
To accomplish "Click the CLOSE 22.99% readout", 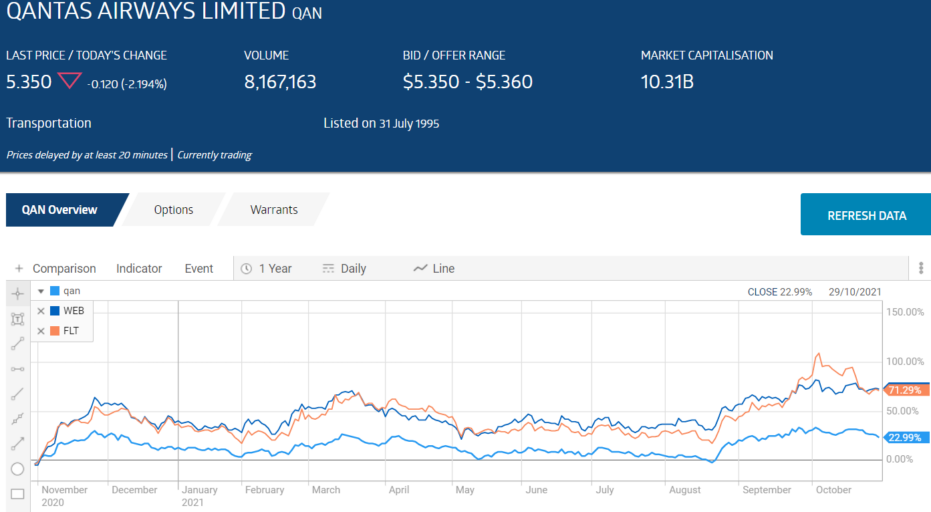I will pyautogui.click(x=780, y=292).
